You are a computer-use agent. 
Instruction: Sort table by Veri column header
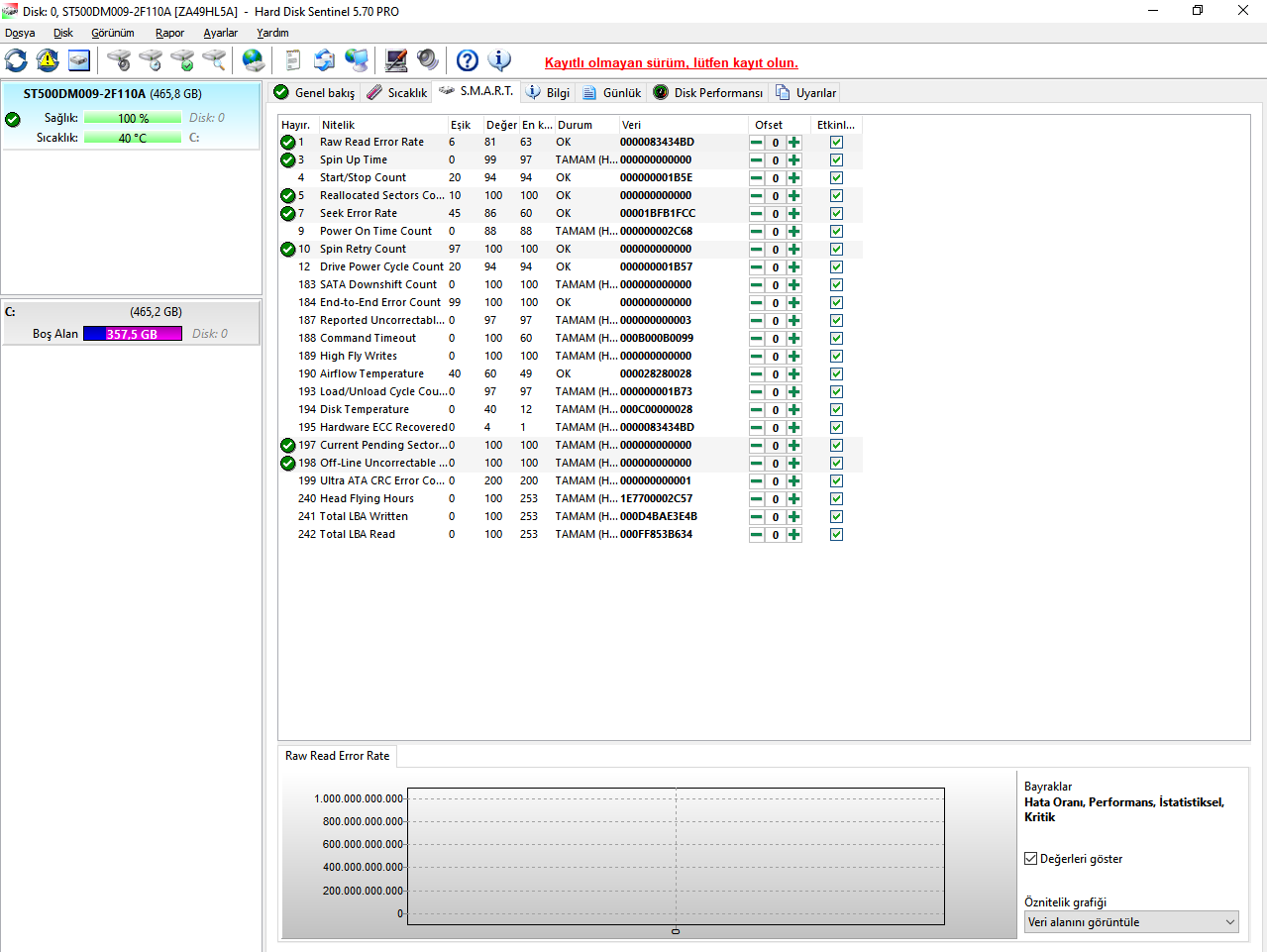[683, 125]
